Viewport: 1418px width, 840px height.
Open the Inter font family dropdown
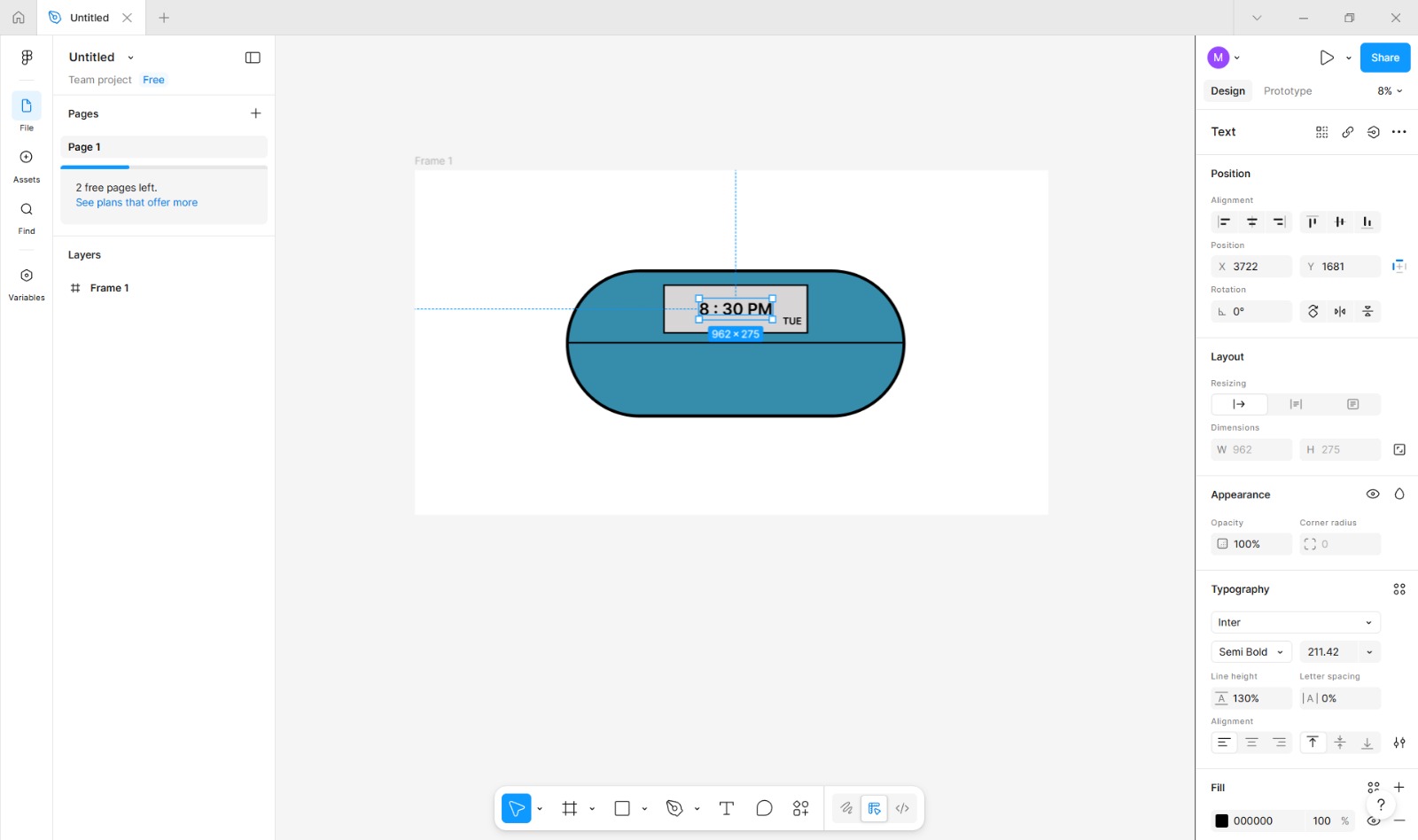tap(1294, 621)
